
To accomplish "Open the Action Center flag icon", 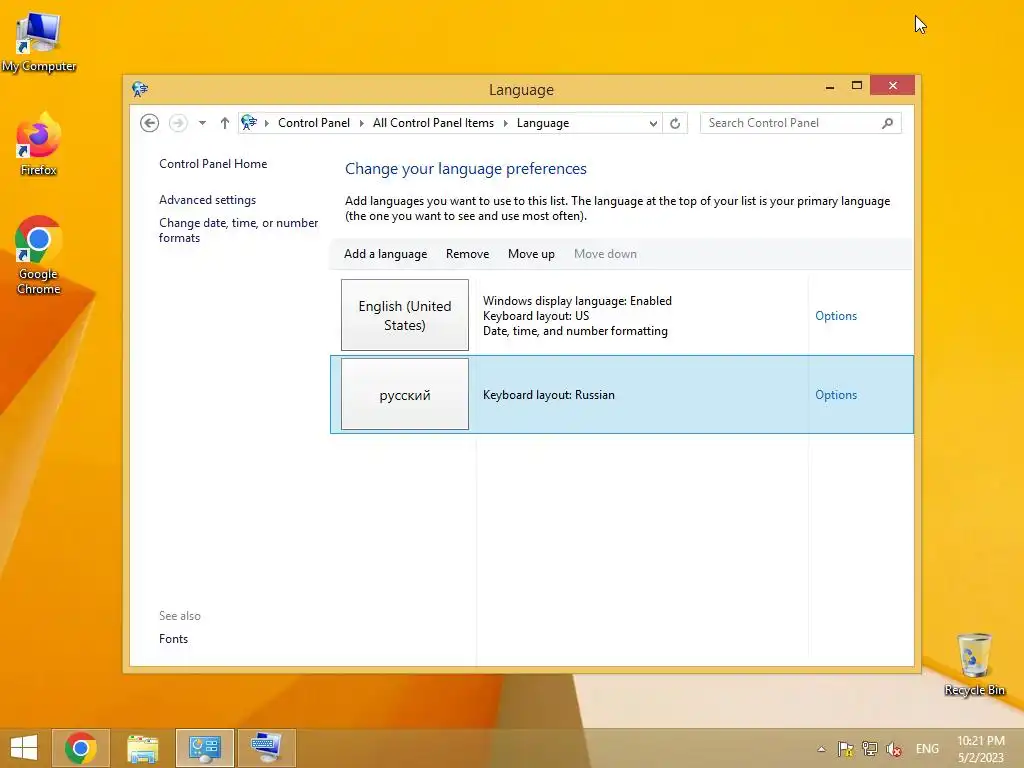I will [845, 749].
